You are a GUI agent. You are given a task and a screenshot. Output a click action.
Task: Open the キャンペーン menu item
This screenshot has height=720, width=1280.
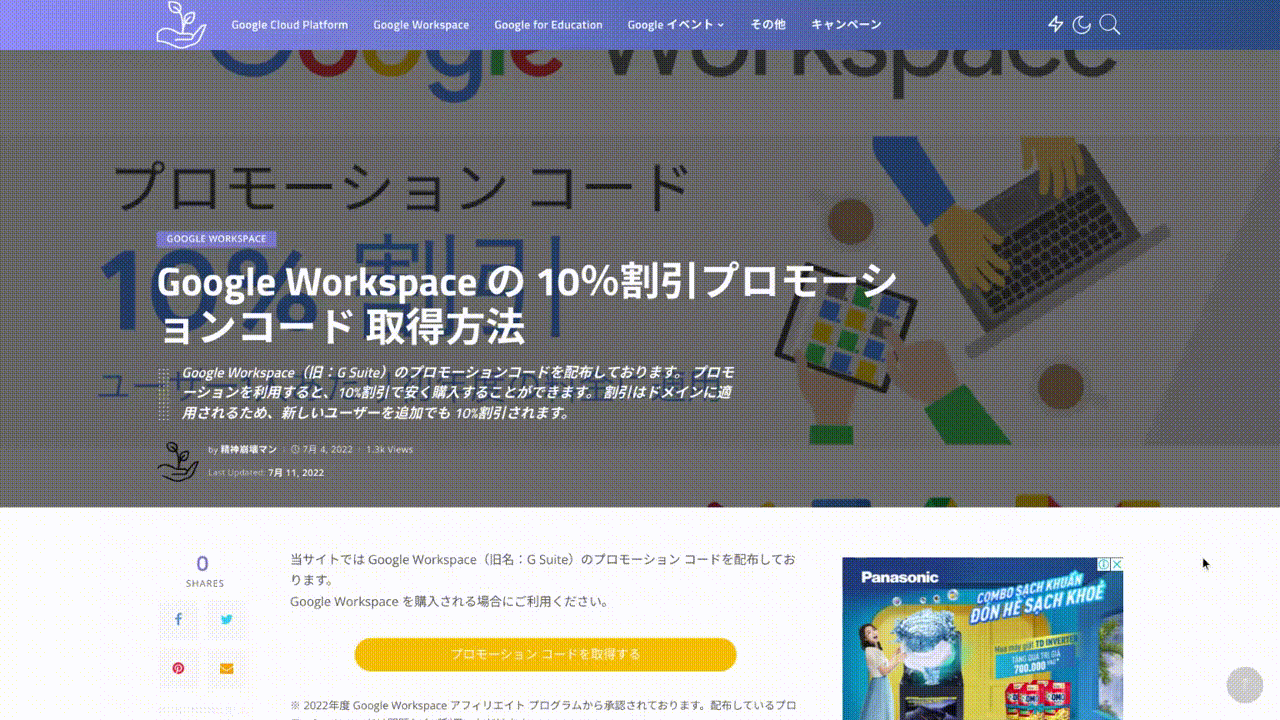click(x=846, y=25)
